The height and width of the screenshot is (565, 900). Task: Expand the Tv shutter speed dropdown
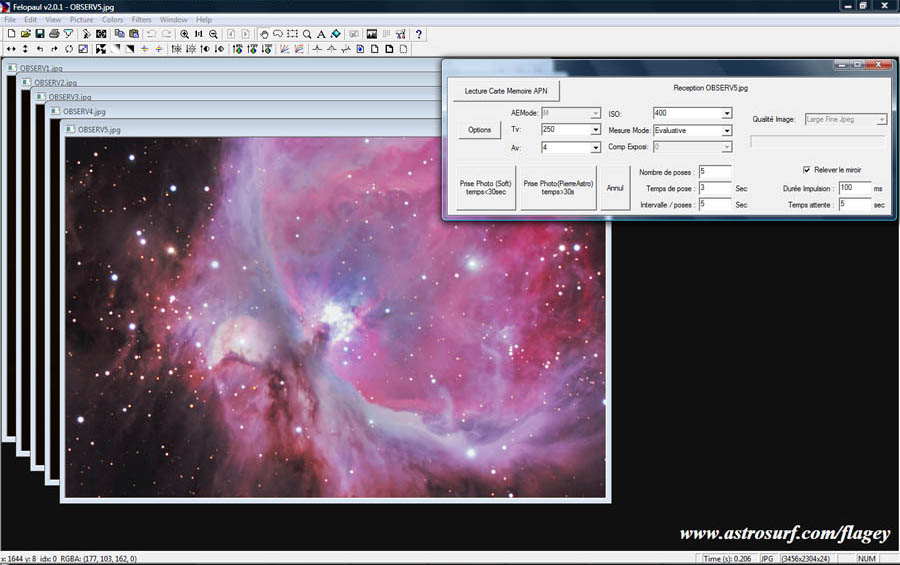(595, 130)
